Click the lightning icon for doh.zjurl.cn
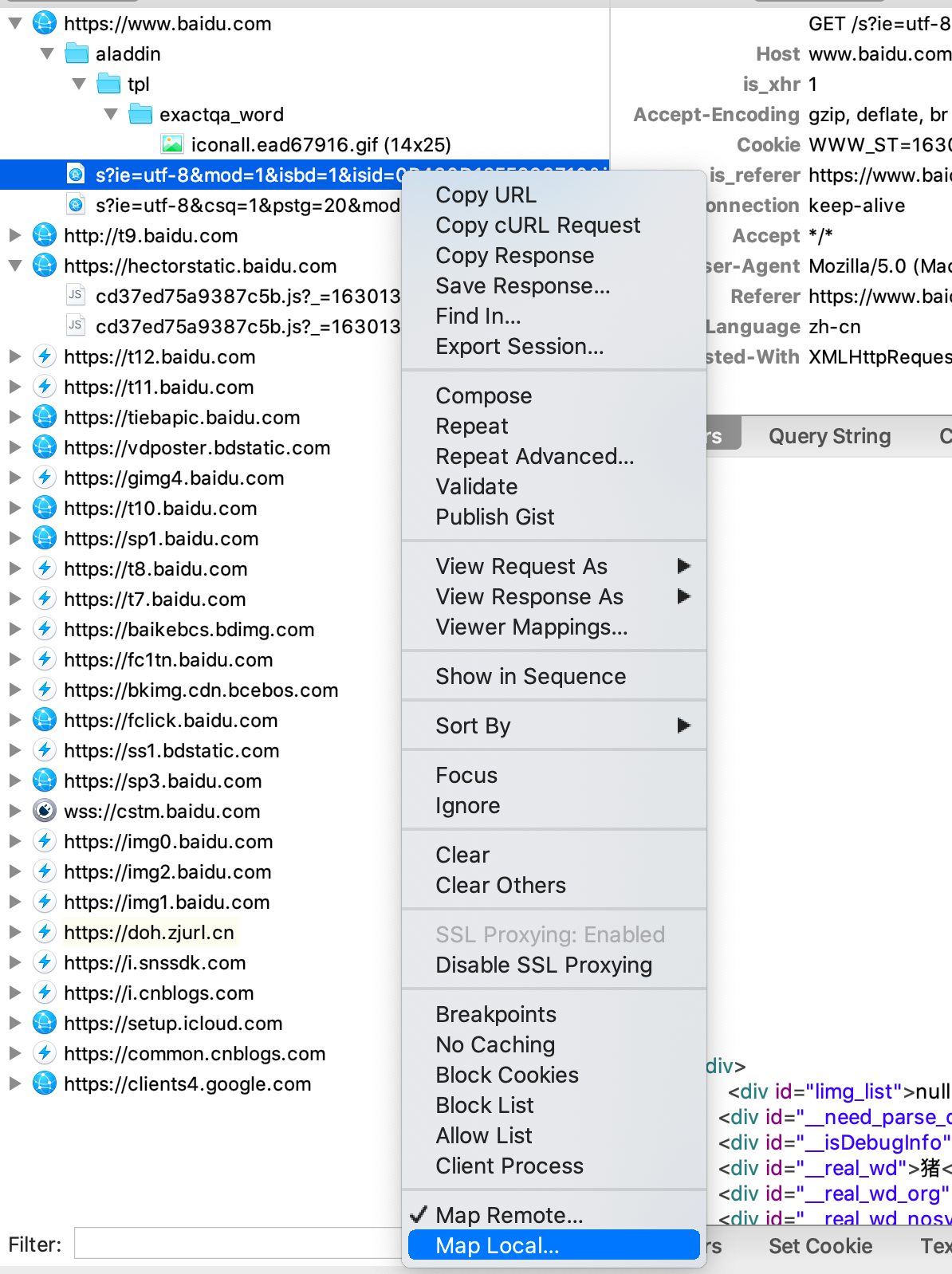The width and height of the screenshot is (952, 1274). click(45, 932)
